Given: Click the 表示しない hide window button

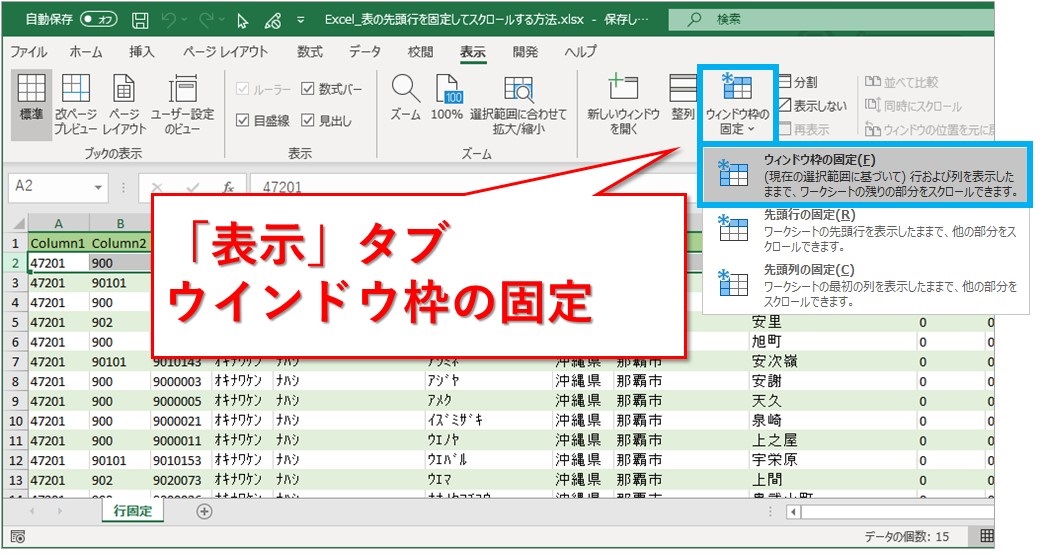Looking at the screenshot, I should pyautogui.click(x=812, y=105).
